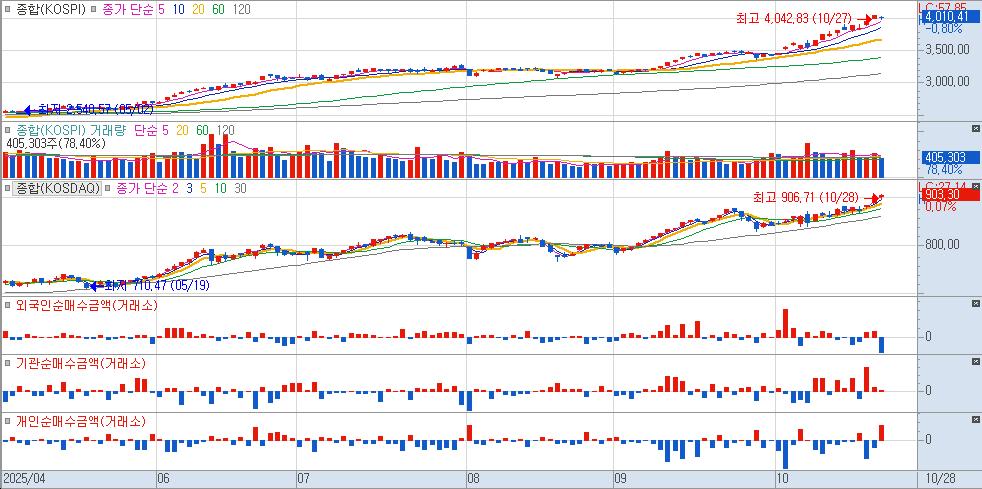Select the 종합(KOSPI) 거래량 title
The width and height of the screenshot is (982, 489).
click(x=72, y=131)
